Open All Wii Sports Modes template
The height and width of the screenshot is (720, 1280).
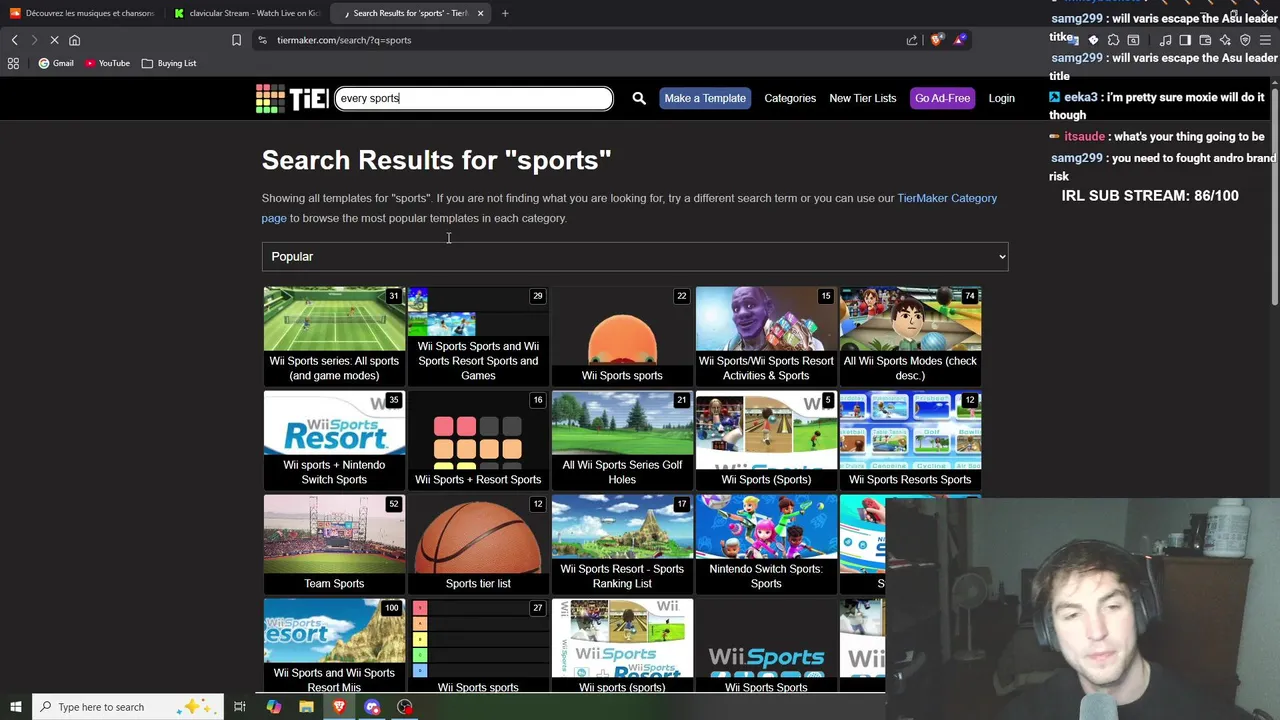tap(910, 336)
